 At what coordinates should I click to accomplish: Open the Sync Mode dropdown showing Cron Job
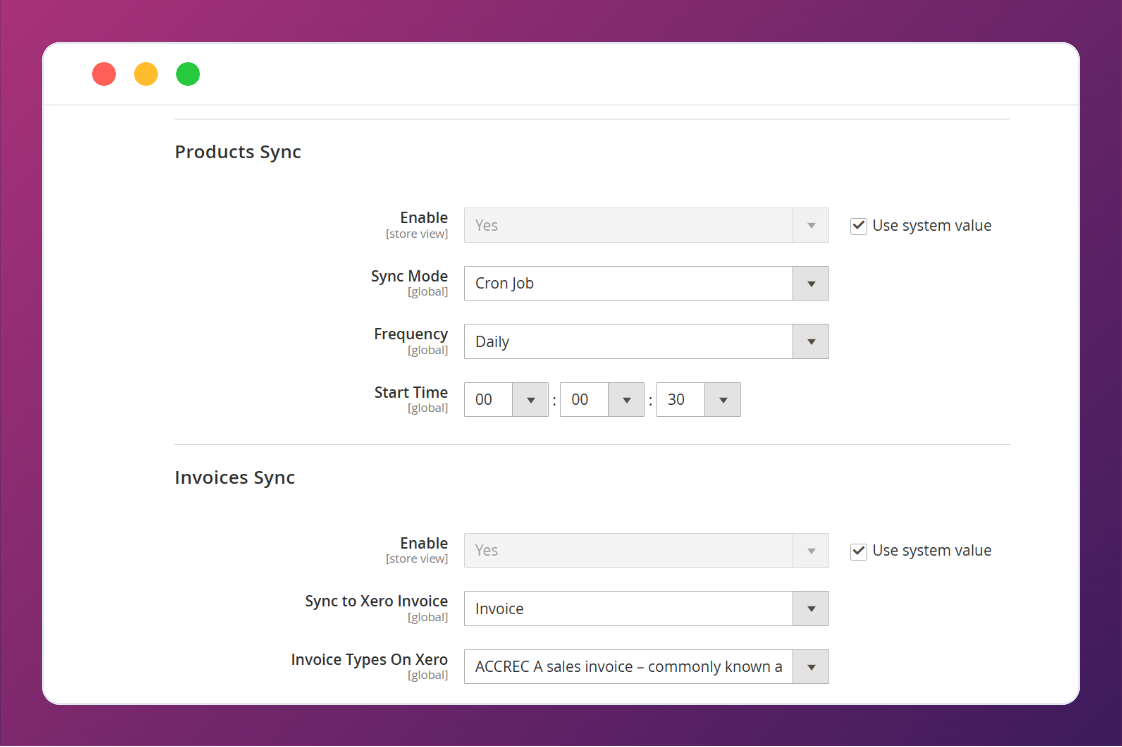coord(646,283)
